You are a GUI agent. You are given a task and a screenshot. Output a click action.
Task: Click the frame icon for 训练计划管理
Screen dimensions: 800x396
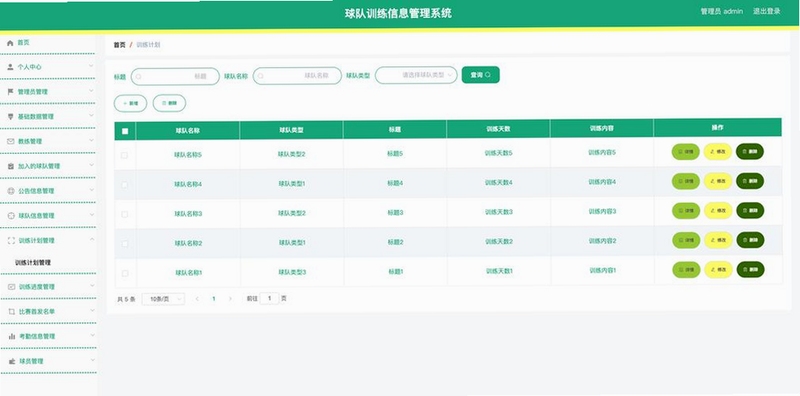point(12,240)
